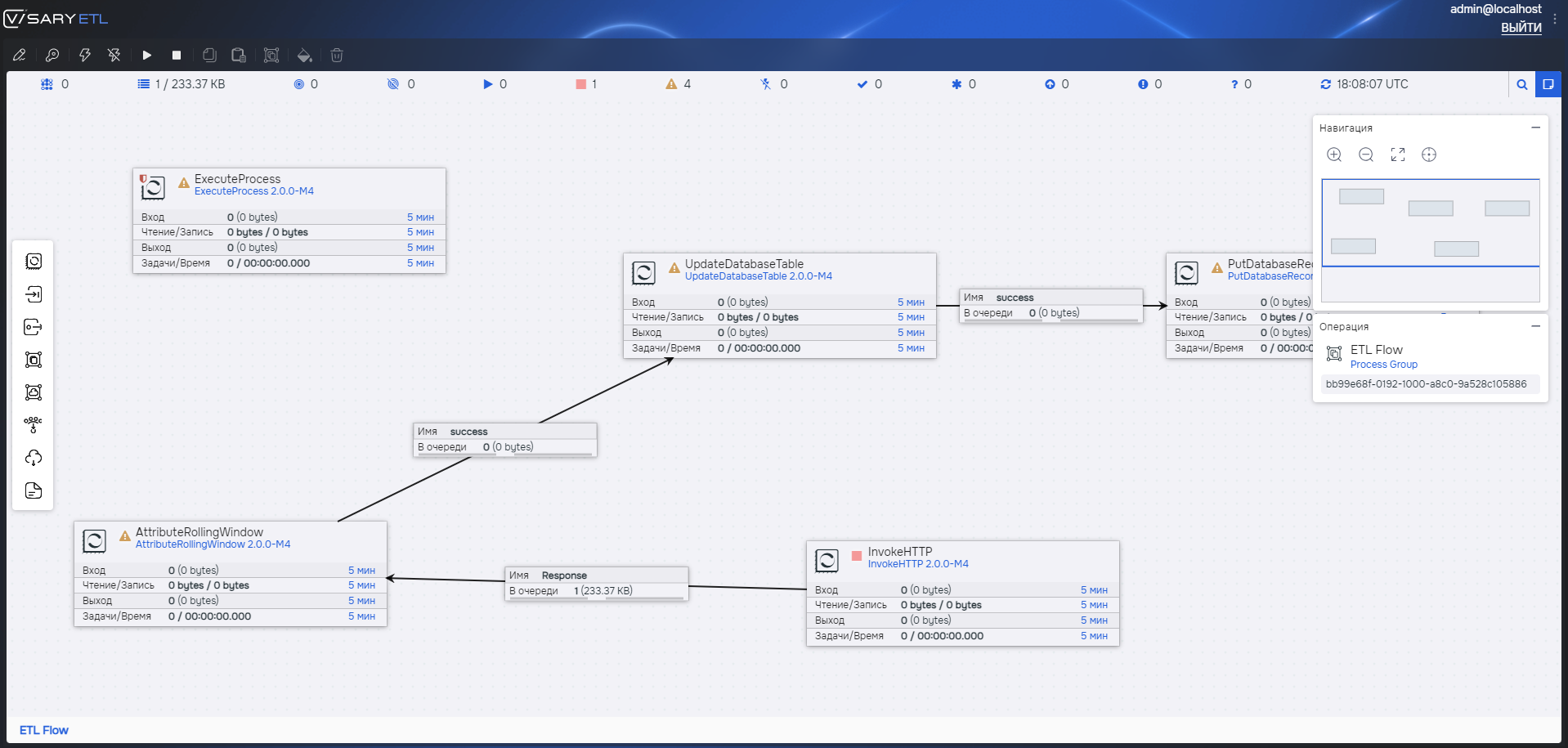The image size is (1568, 748).
Task: Select the UpdateDatabaseTable processor title
Action: 744,264
